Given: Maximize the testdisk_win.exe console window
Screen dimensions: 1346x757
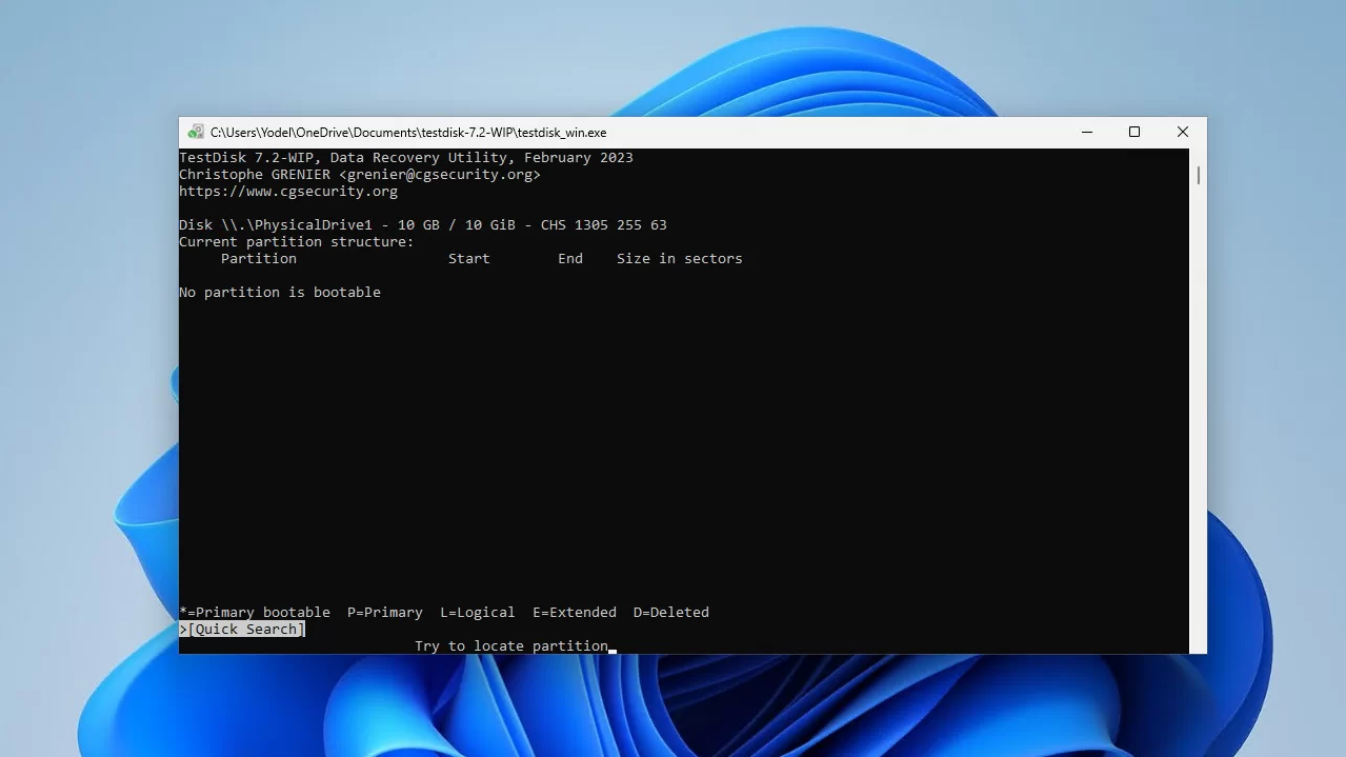Looking at the screenshot, I should 1134,132.
